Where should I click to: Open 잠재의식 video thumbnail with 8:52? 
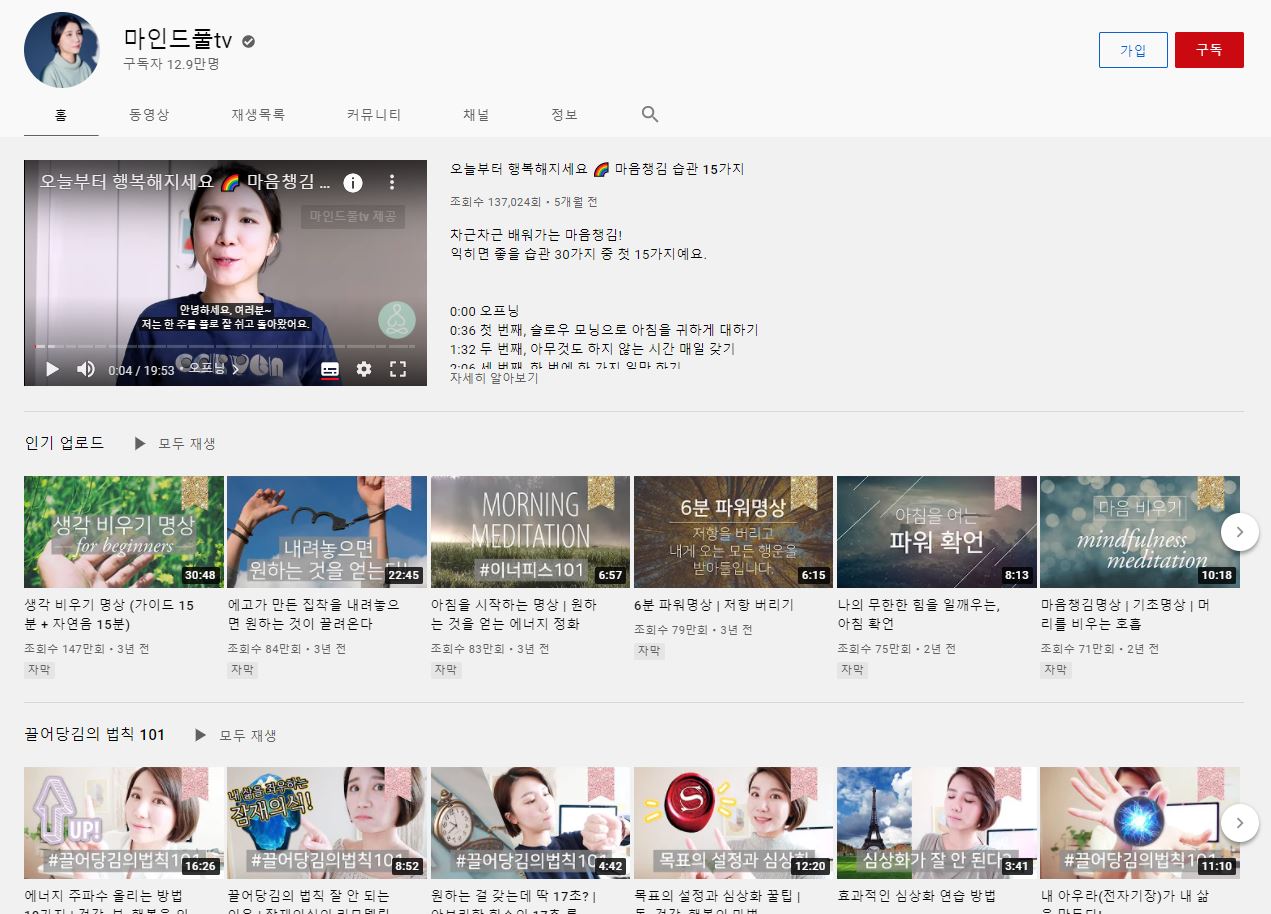pyautogui.click(x=327, y=823)
